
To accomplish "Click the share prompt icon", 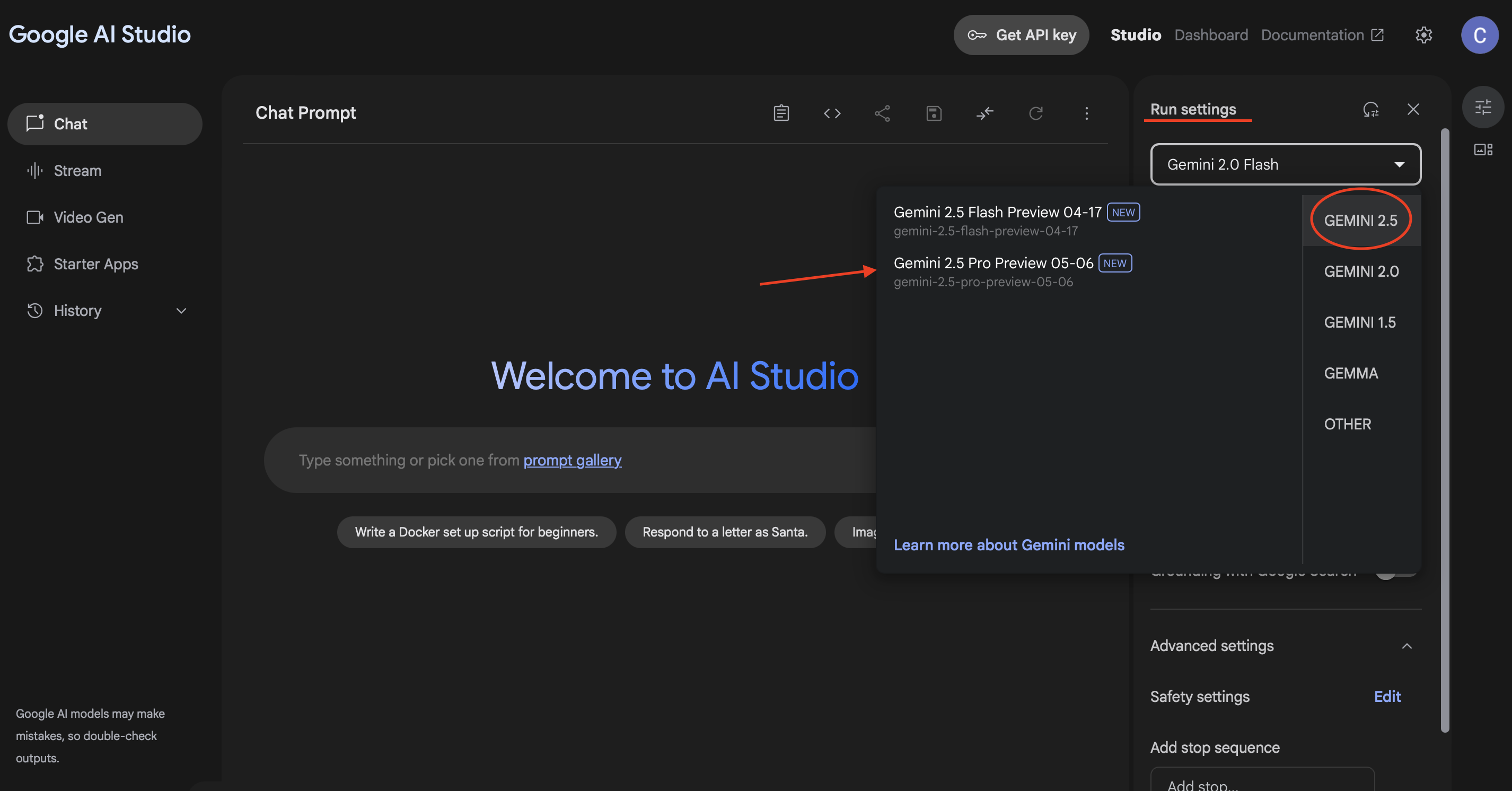I will tap(882, 113).
